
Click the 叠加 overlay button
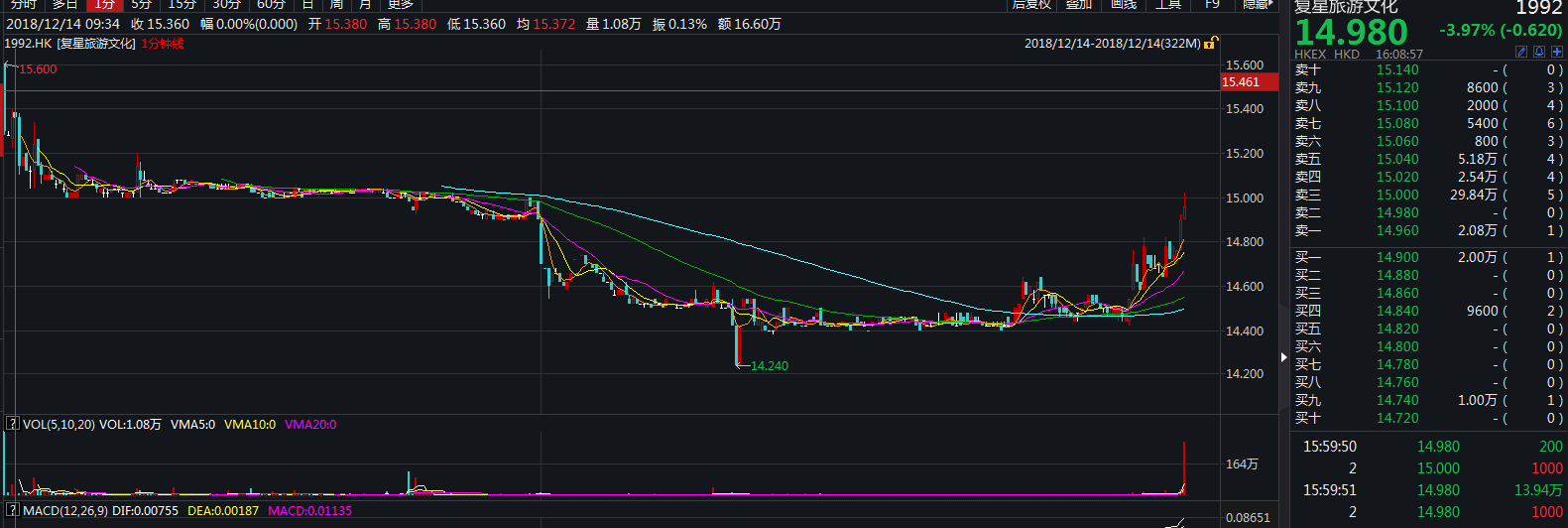coord(1079,5)
